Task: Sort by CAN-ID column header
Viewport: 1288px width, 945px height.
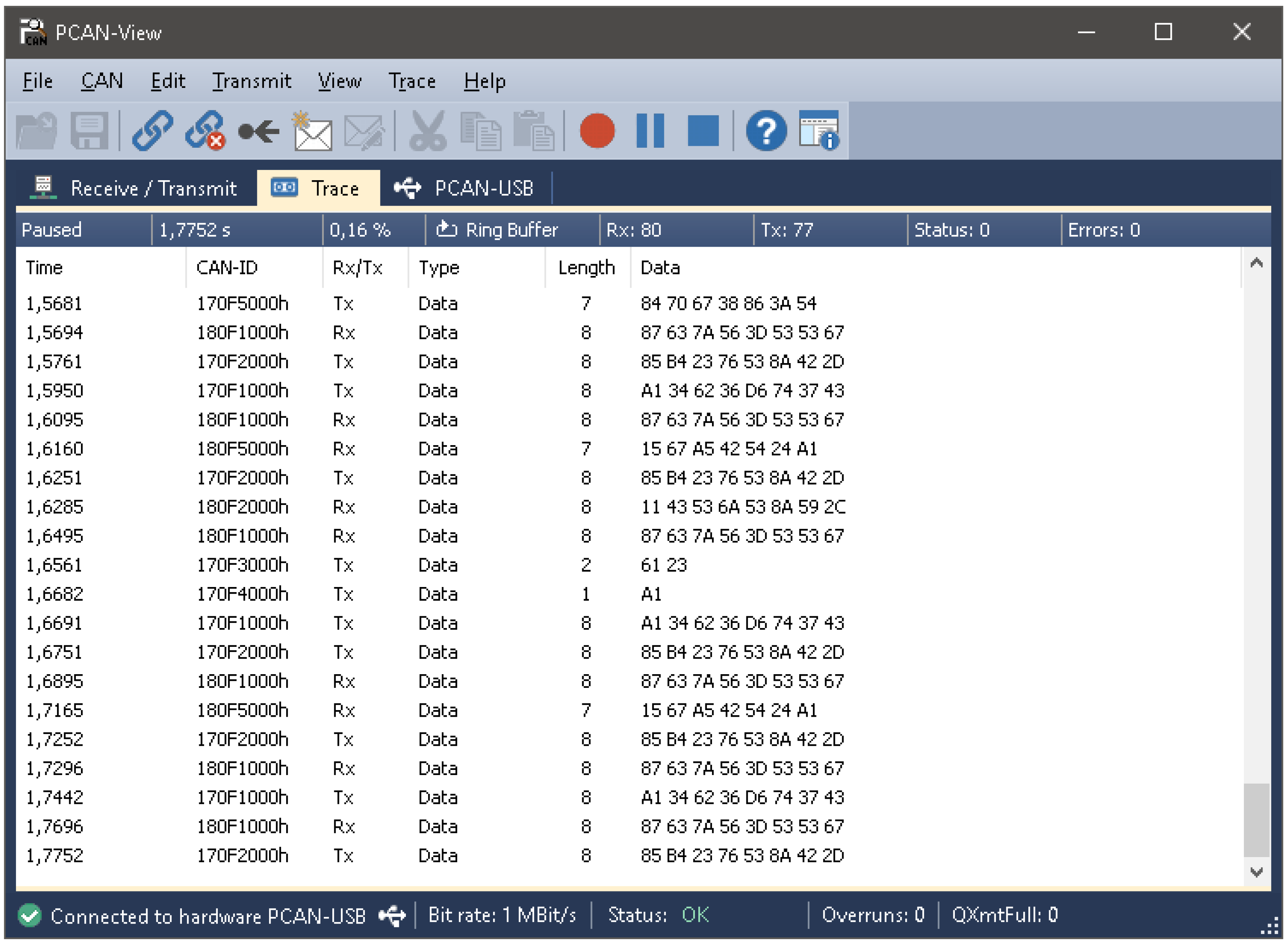Action: tap(227, 268)
